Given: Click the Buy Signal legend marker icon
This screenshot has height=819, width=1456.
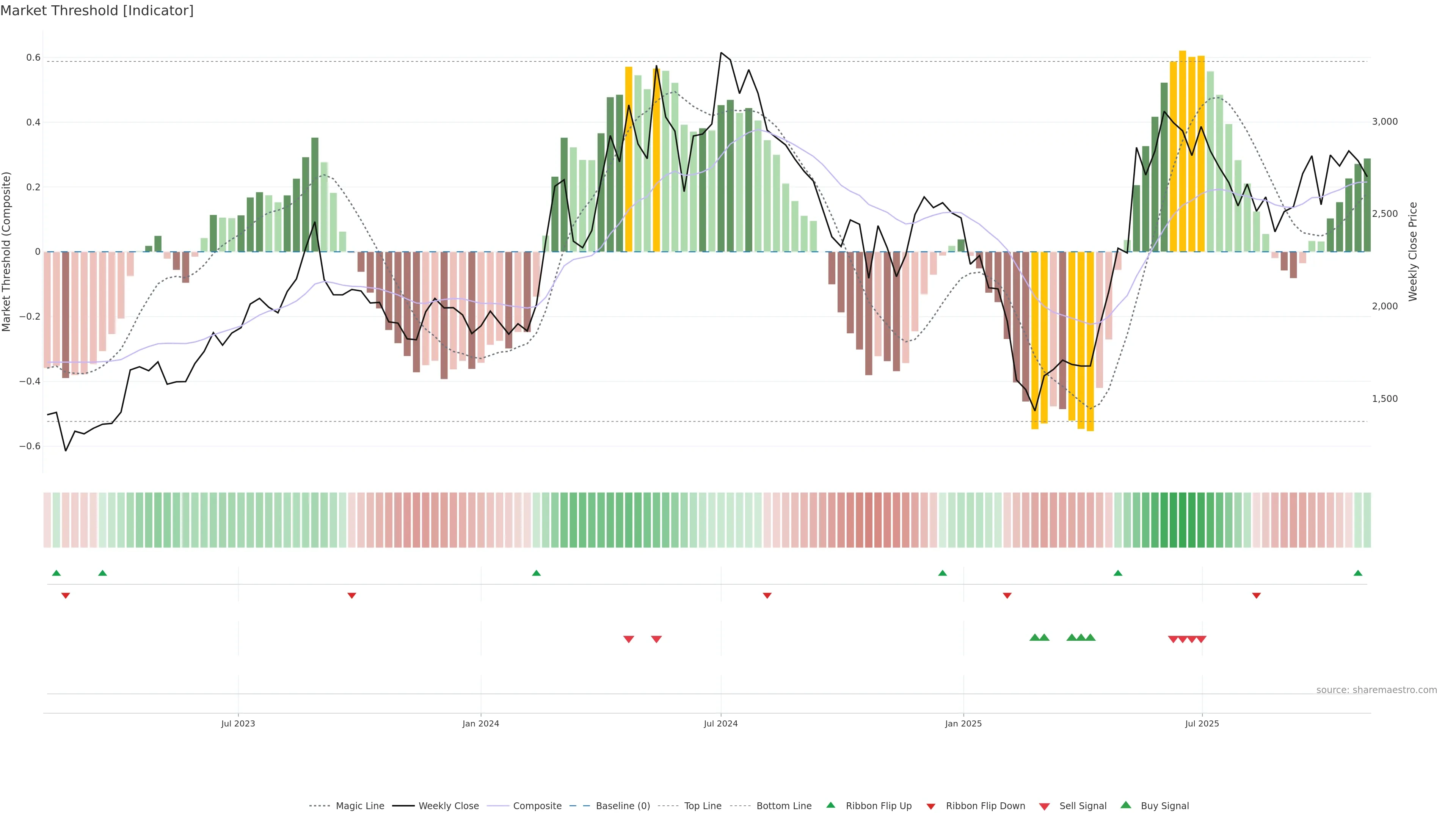Looking at the screenshot, I should pos(1125,805).
